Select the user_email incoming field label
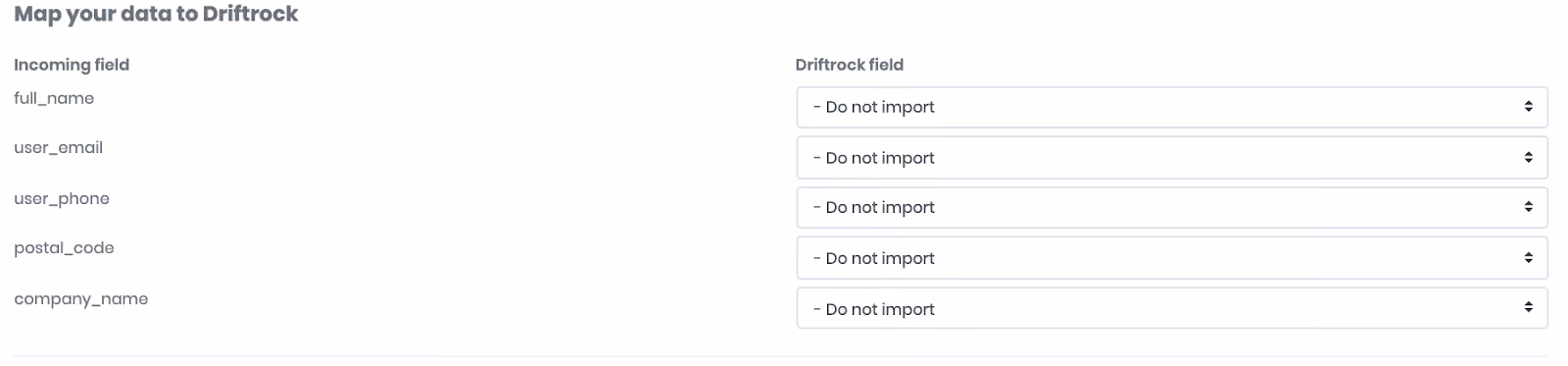This screenshot has width=1568, height=366. pos(58,148)
